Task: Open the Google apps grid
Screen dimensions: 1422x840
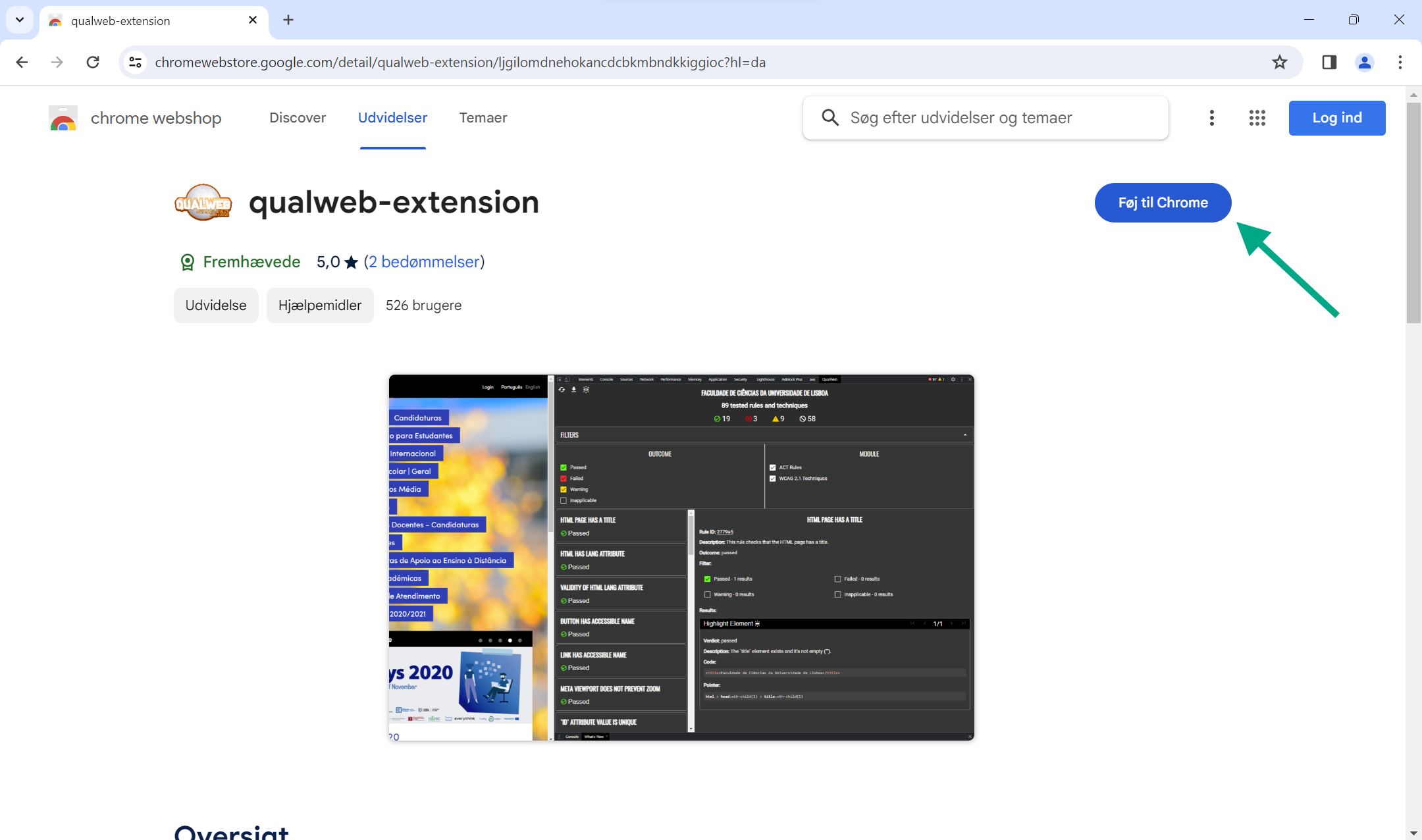Action: point(1257,118)
